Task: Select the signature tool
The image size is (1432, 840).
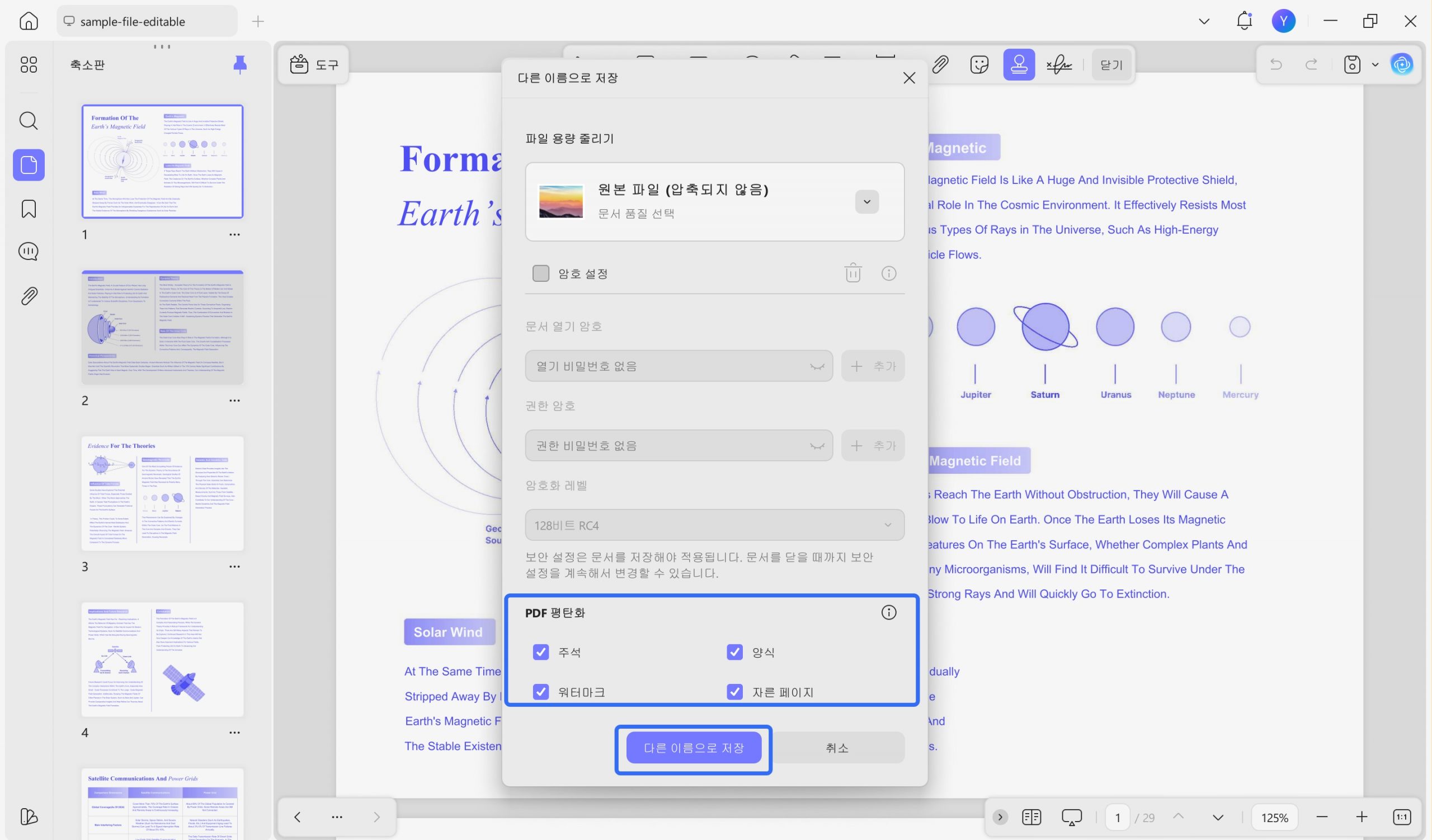Action: 1059,64
